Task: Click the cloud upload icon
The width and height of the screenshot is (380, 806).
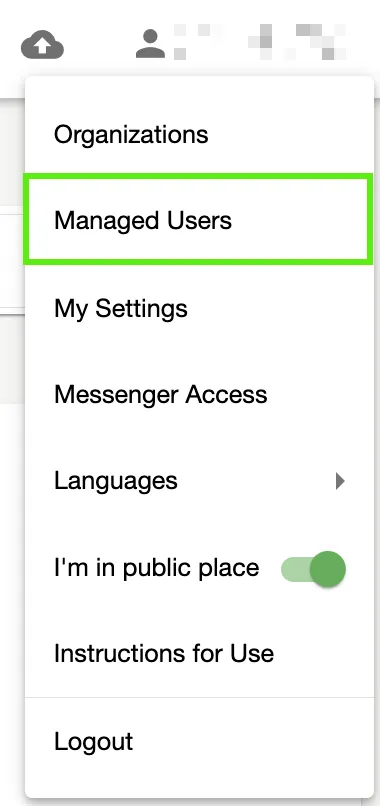Action: pos(42,44)
